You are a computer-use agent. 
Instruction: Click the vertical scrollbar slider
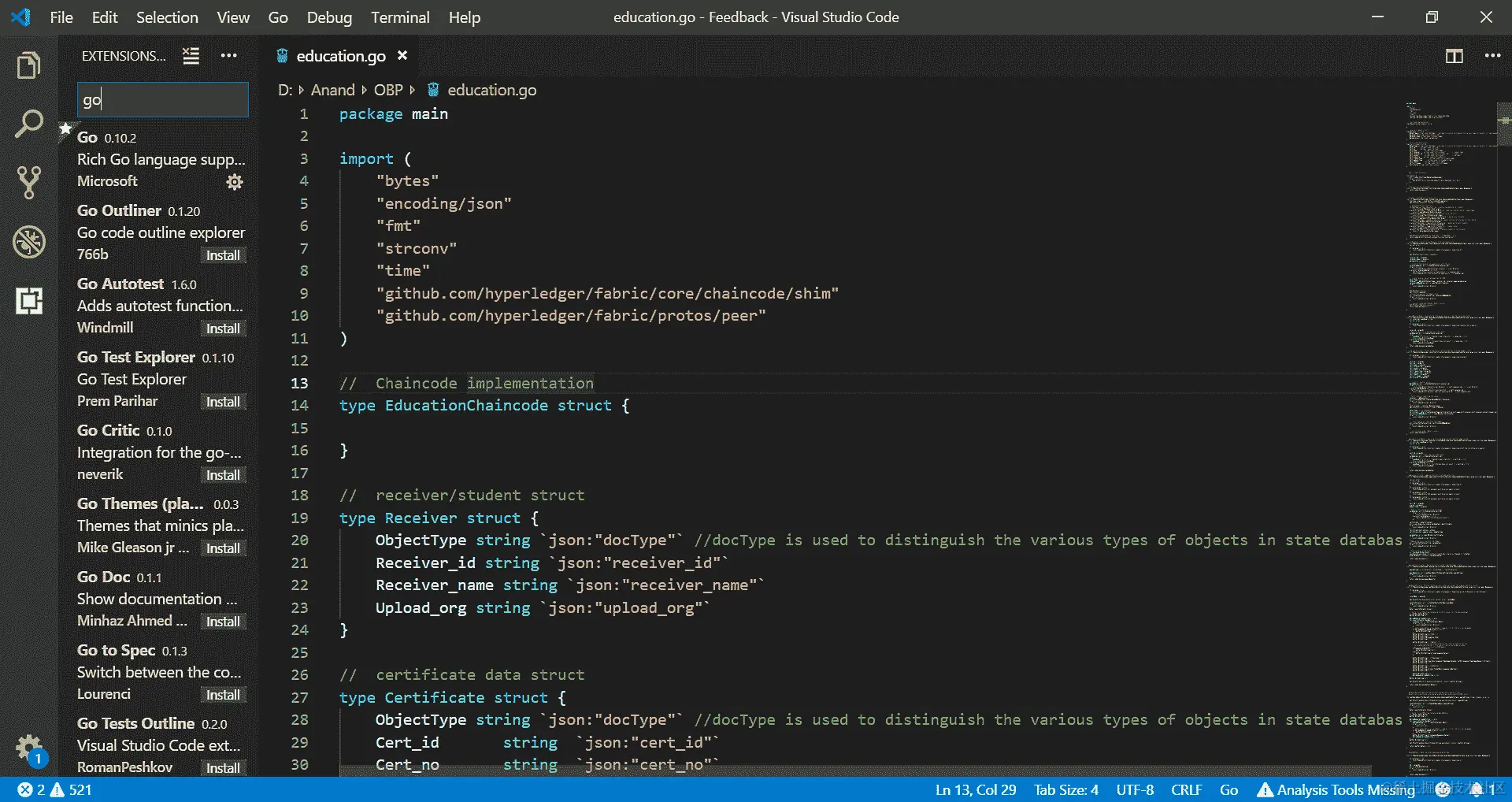pyautogui.click(x=1504, y=124)
